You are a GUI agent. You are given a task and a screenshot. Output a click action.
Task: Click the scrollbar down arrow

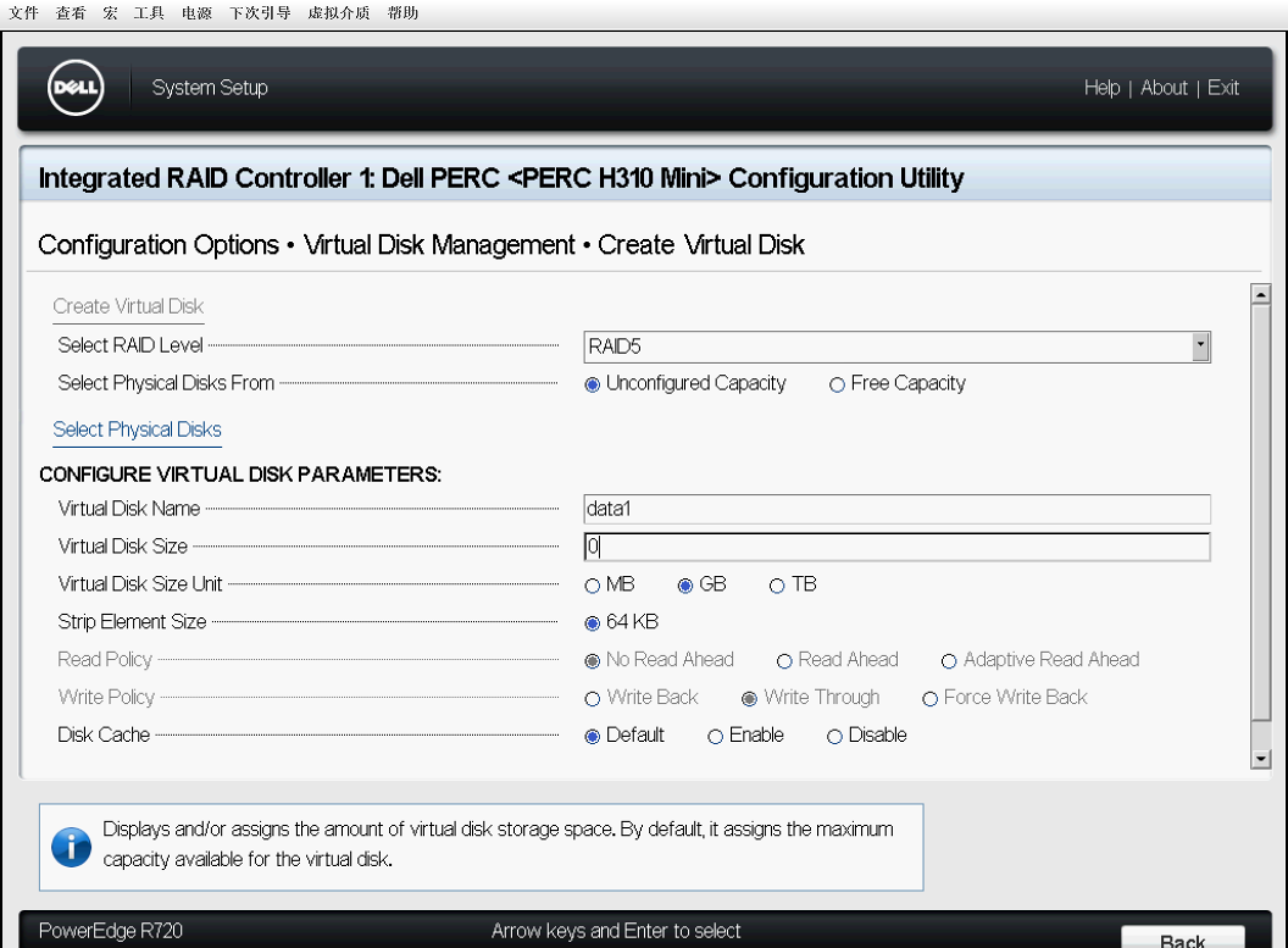(x=1260, y=759)
